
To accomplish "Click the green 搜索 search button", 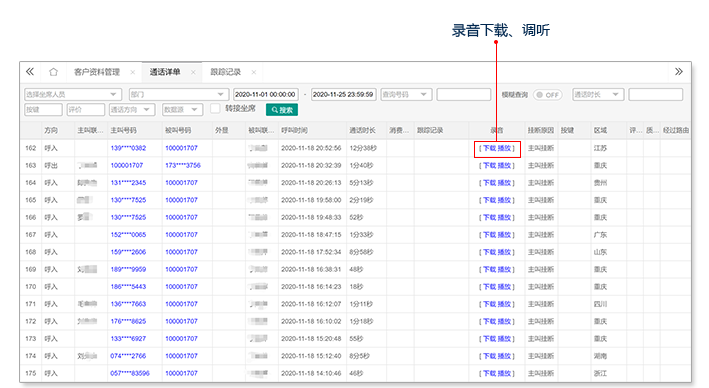I will [x=282, y=110].
